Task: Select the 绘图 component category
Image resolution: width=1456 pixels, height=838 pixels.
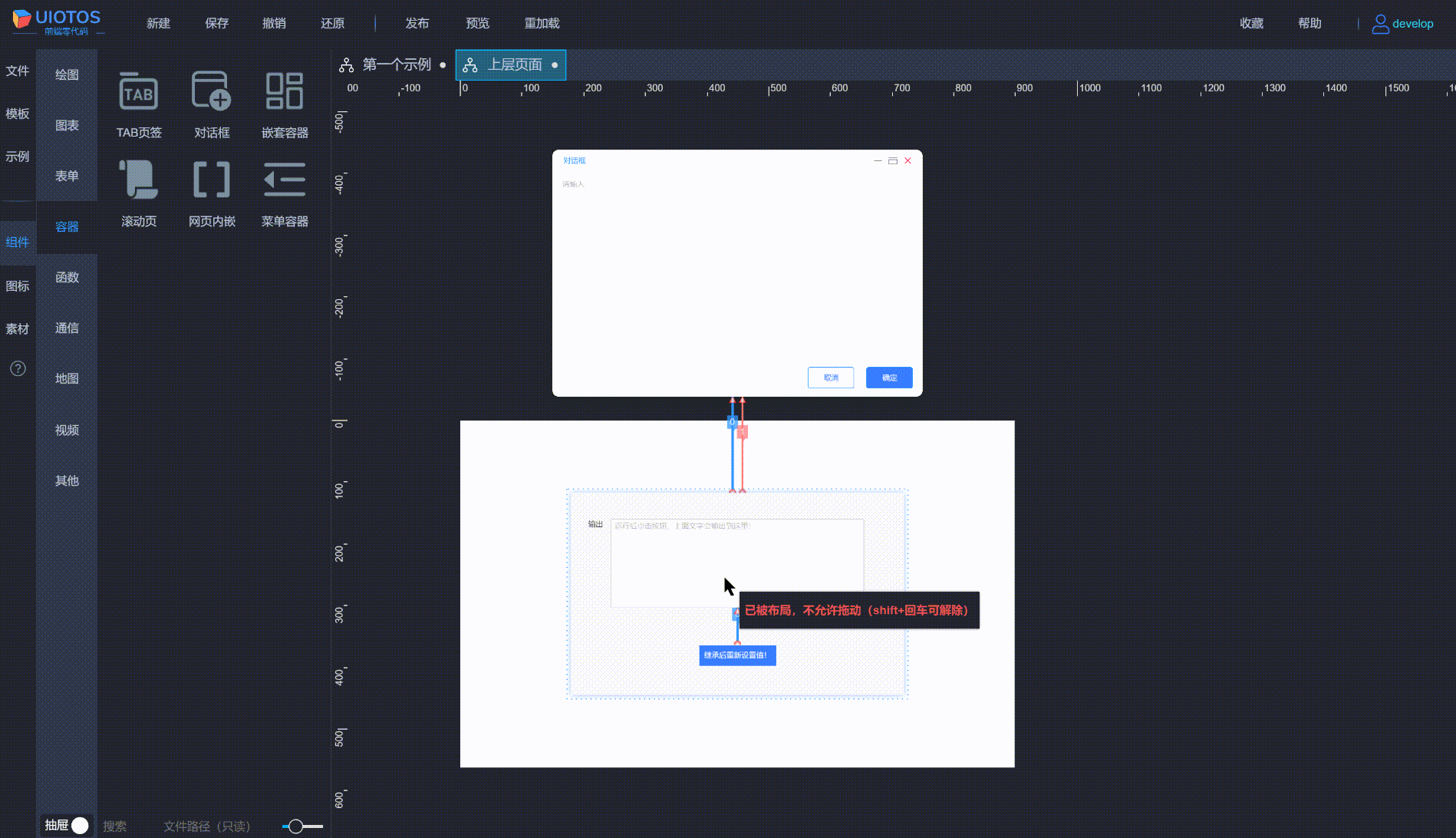Action: [x=67, y=75]
